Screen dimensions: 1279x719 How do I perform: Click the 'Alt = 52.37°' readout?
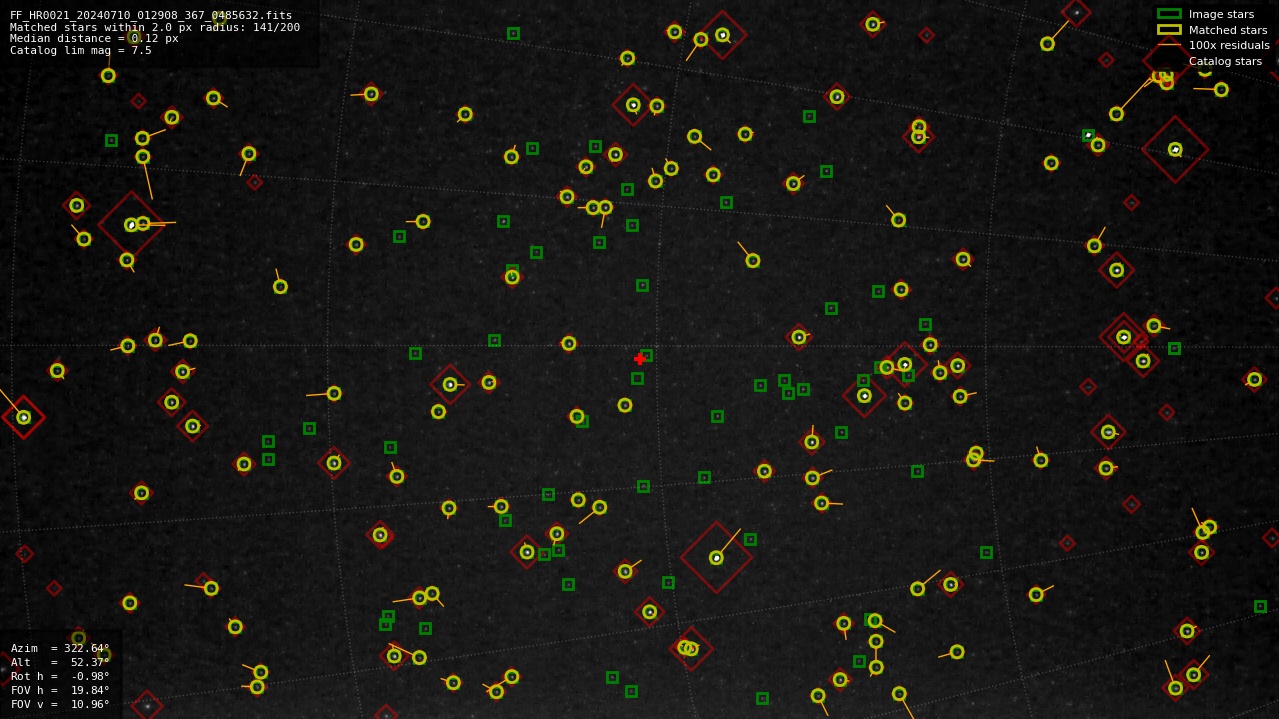[60, 662]
